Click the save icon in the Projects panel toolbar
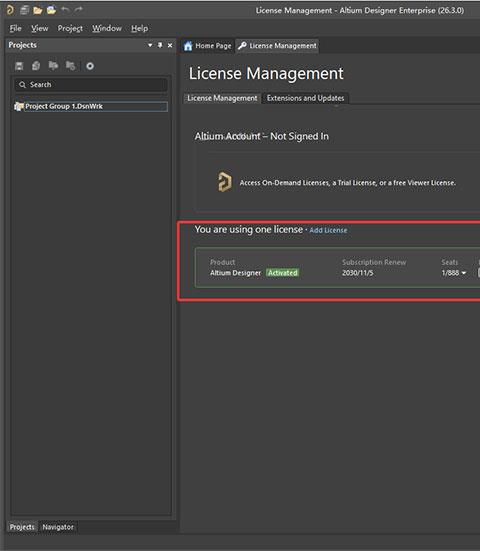 click(x=19, y=66)
